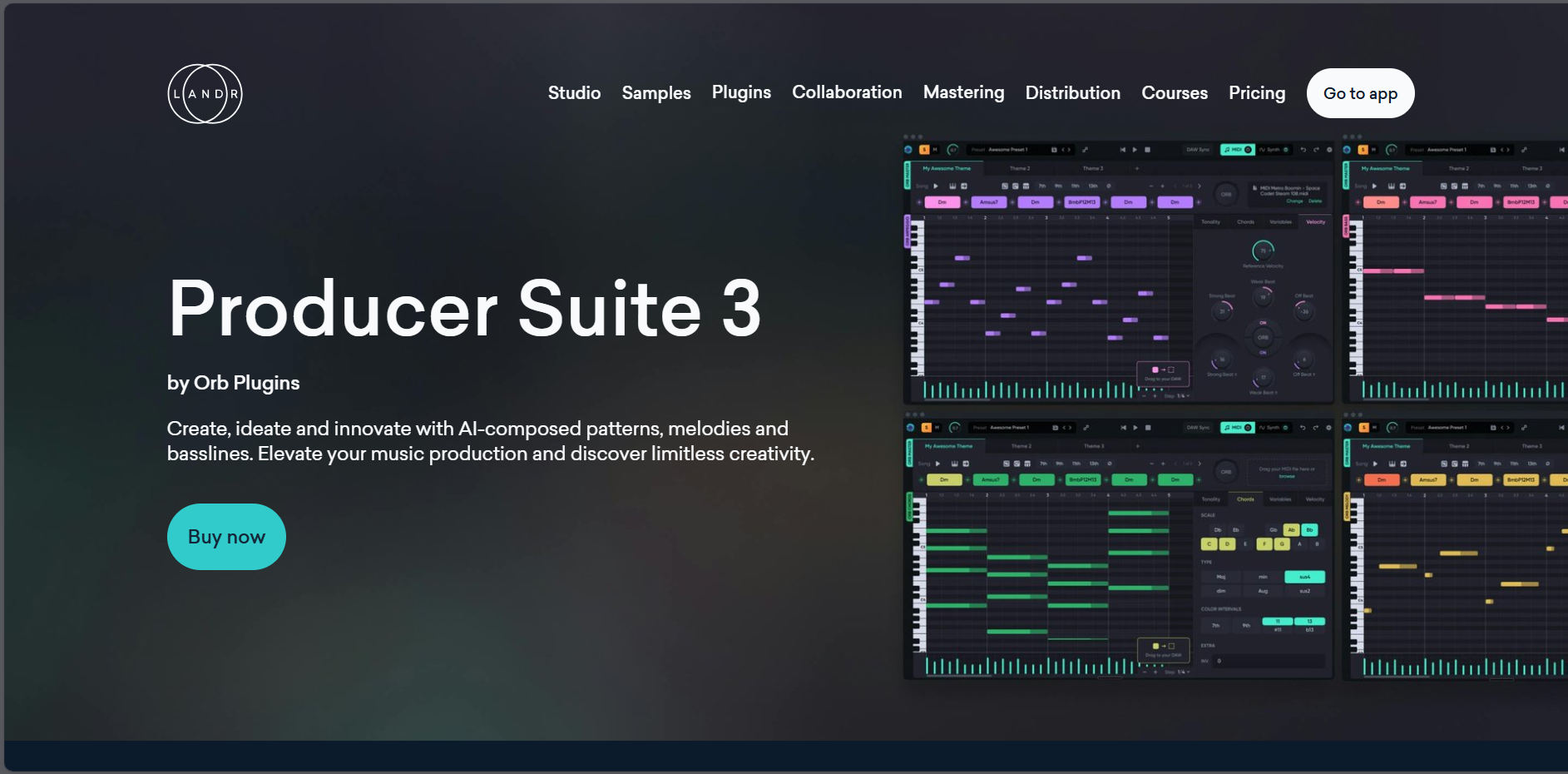Select the sus4 chord type

(1305, 577)
